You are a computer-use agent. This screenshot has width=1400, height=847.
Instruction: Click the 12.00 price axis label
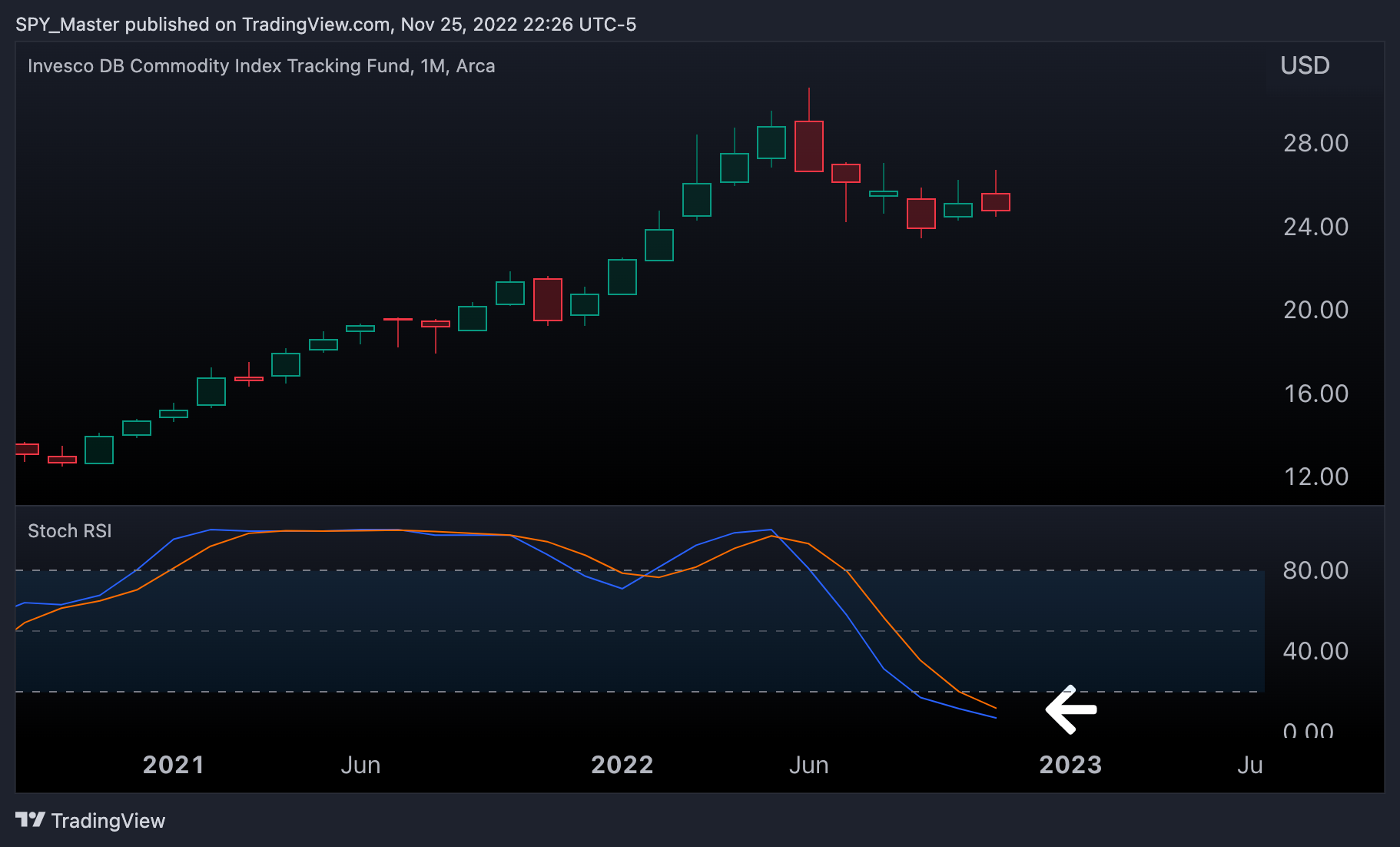pyautogui.click(x=1315, y=477)
